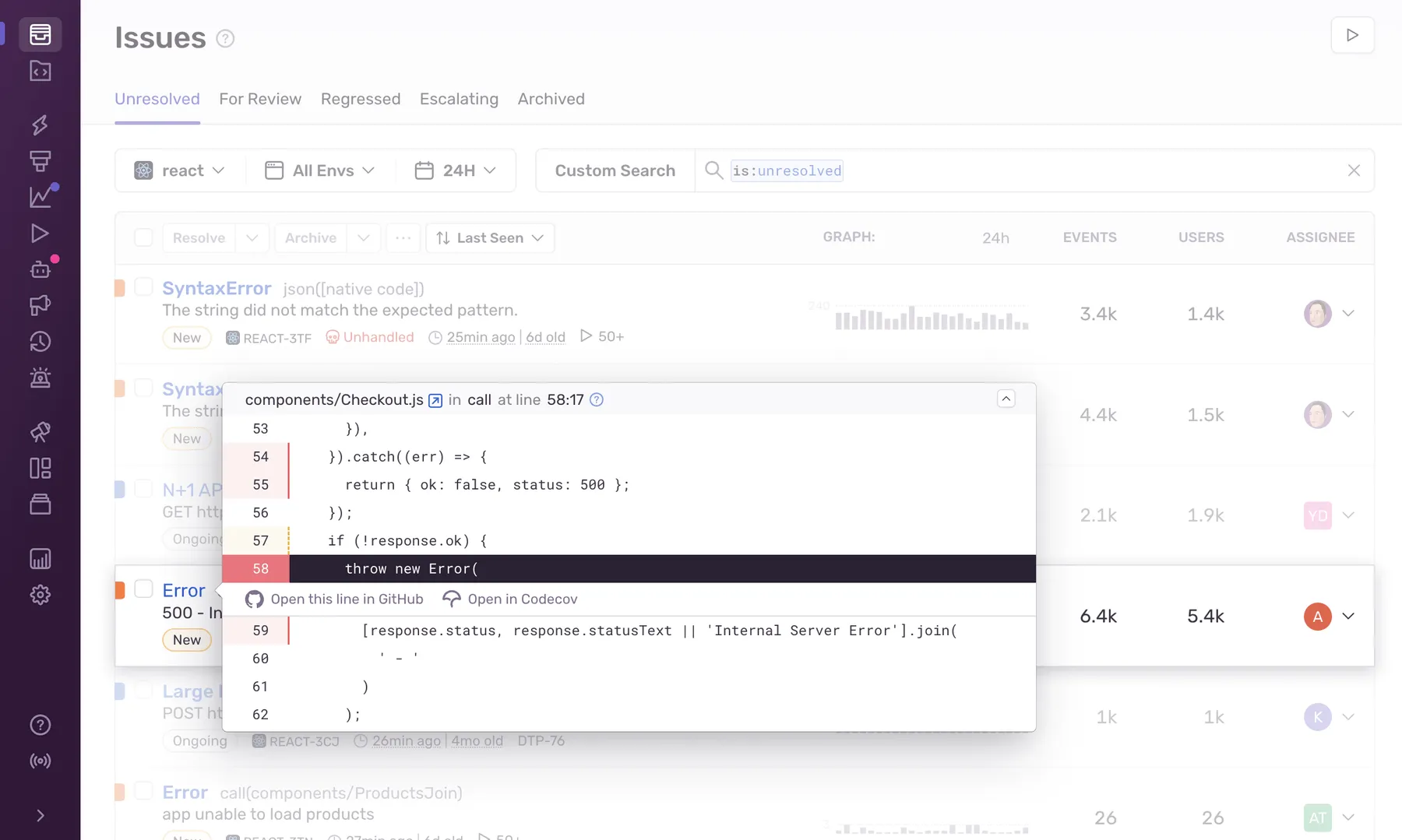Open sidebar Settings gear
The image size is (1402, 840).
[40, 595]
